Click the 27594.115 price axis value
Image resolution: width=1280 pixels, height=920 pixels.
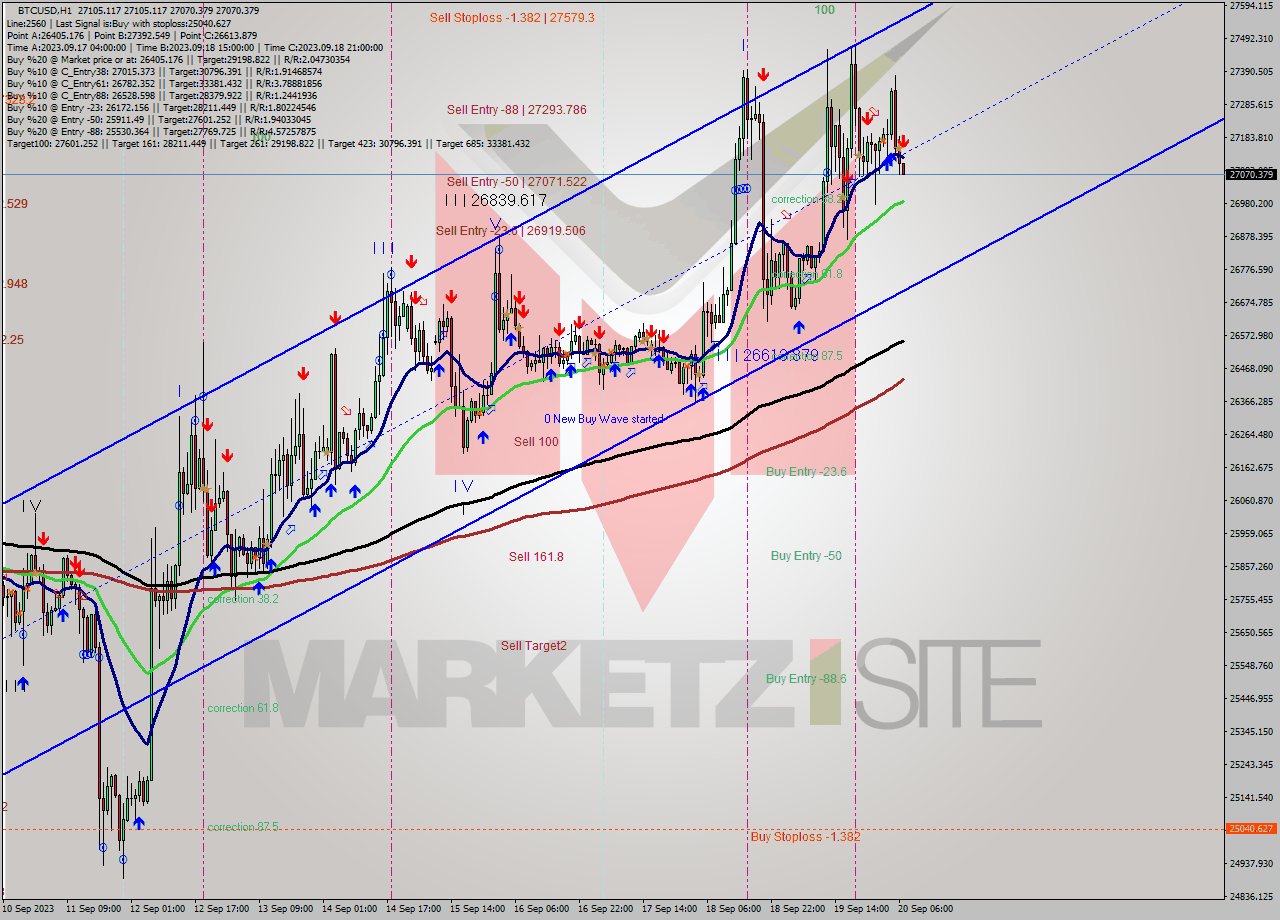[x=1251, y=6]
